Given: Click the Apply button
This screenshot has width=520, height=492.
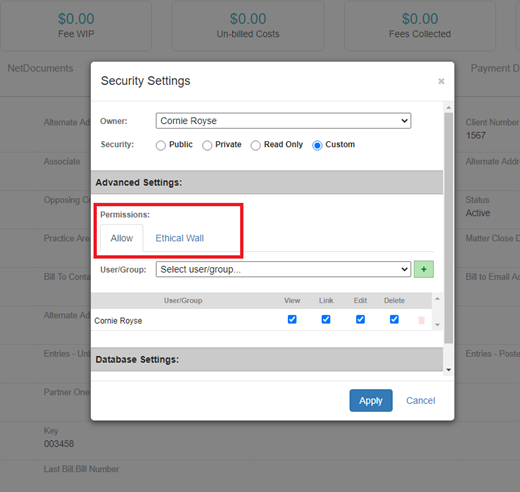Looking at the screenshot, I should [371, 400].
